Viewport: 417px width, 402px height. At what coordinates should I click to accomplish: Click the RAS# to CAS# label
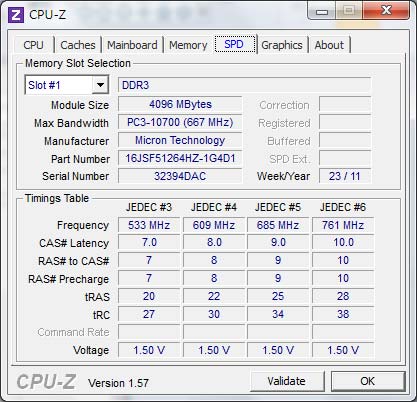(74, 261)
